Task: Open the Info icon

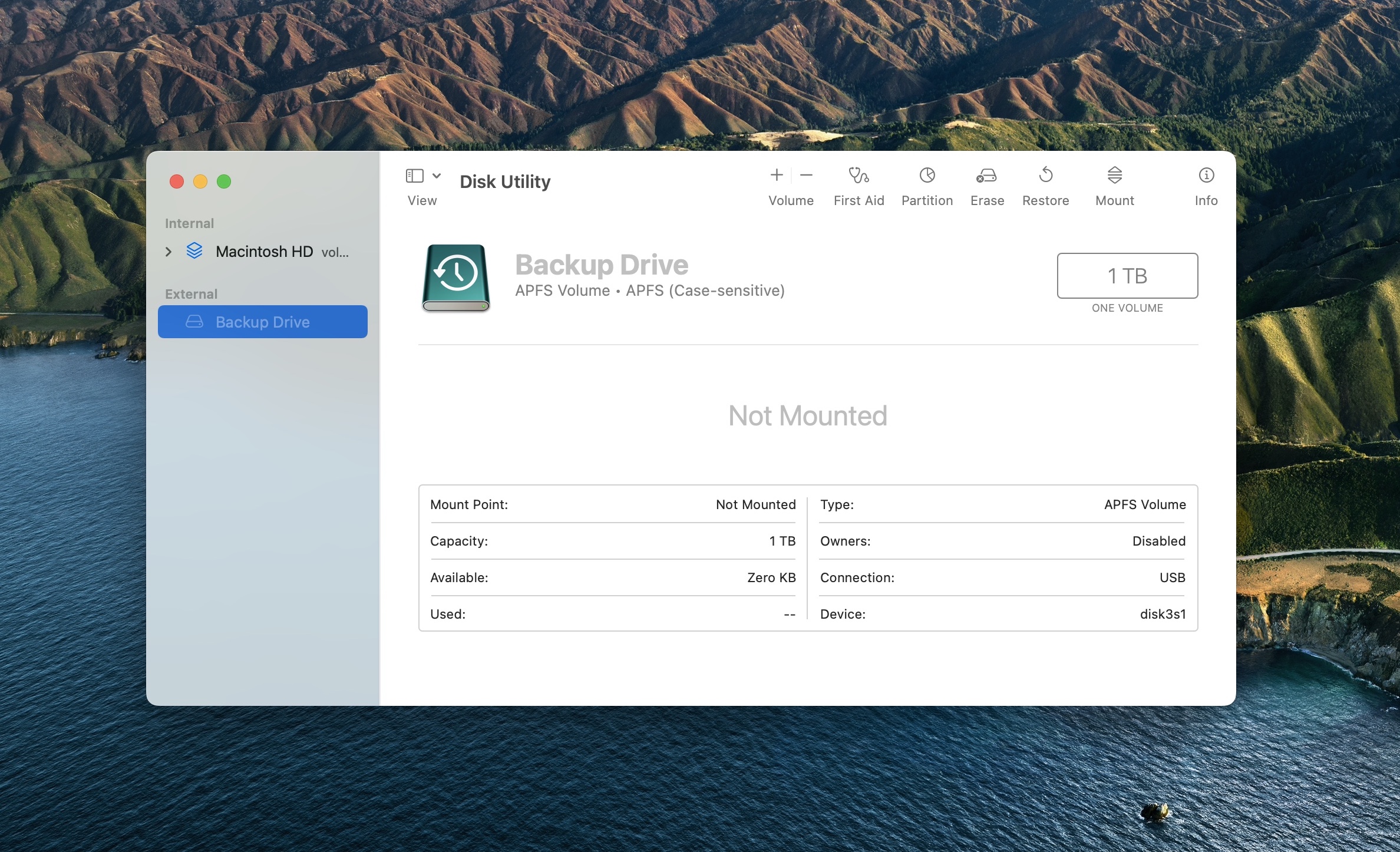Action: [x=1206, y=175]
